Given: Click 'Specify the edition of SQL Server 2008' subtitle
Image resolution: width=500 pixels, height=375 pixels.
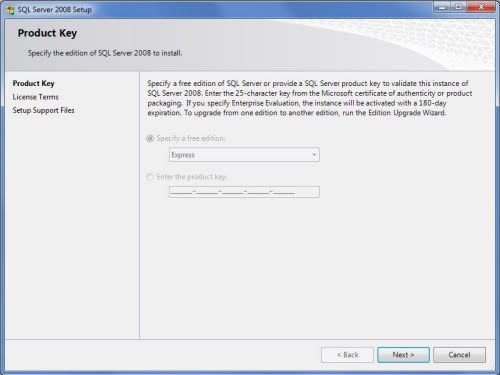Looking at the screenshot, I should pyautogui.click(x=105, y=53).
